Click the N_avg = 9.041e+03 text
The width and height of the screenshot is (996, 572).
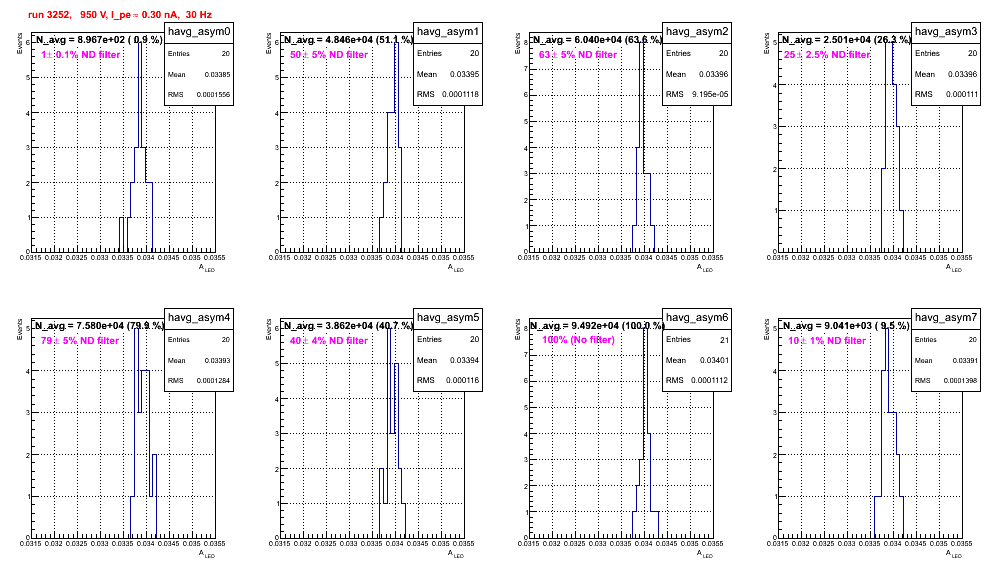pos(846,326)
